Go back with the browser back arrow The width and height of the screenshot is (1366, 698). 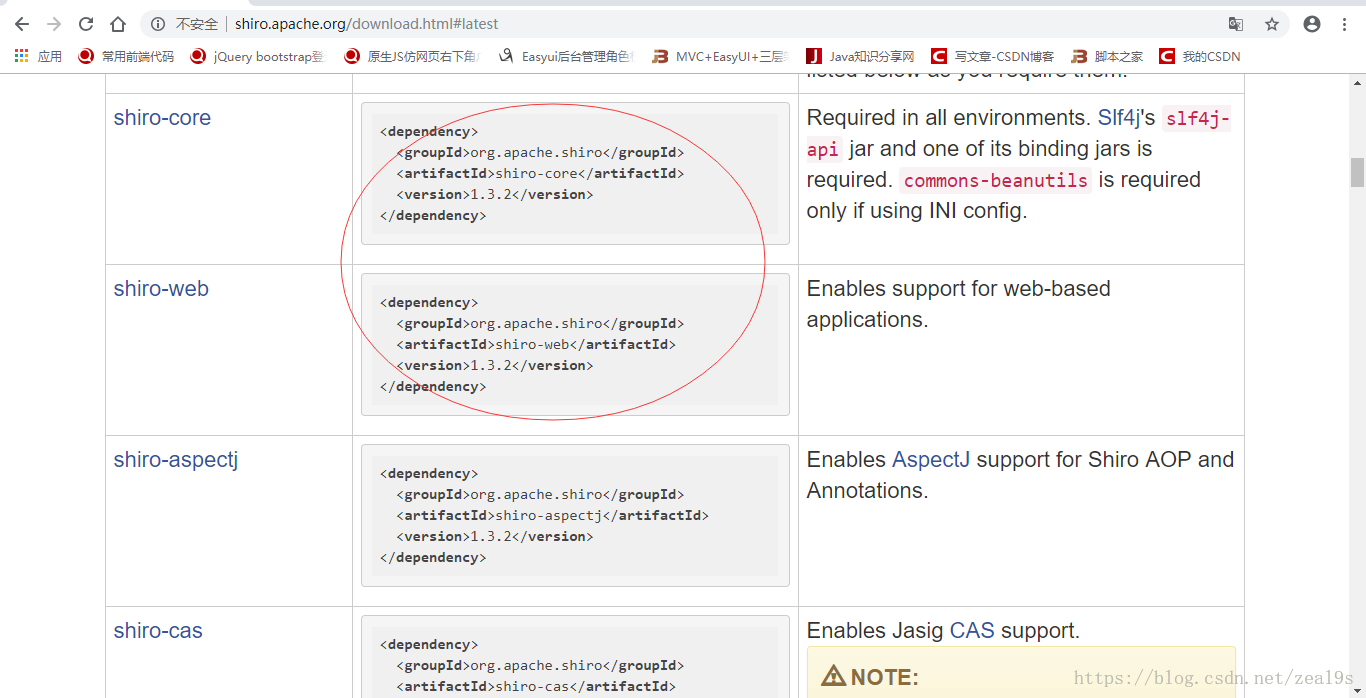coord(22,24)
